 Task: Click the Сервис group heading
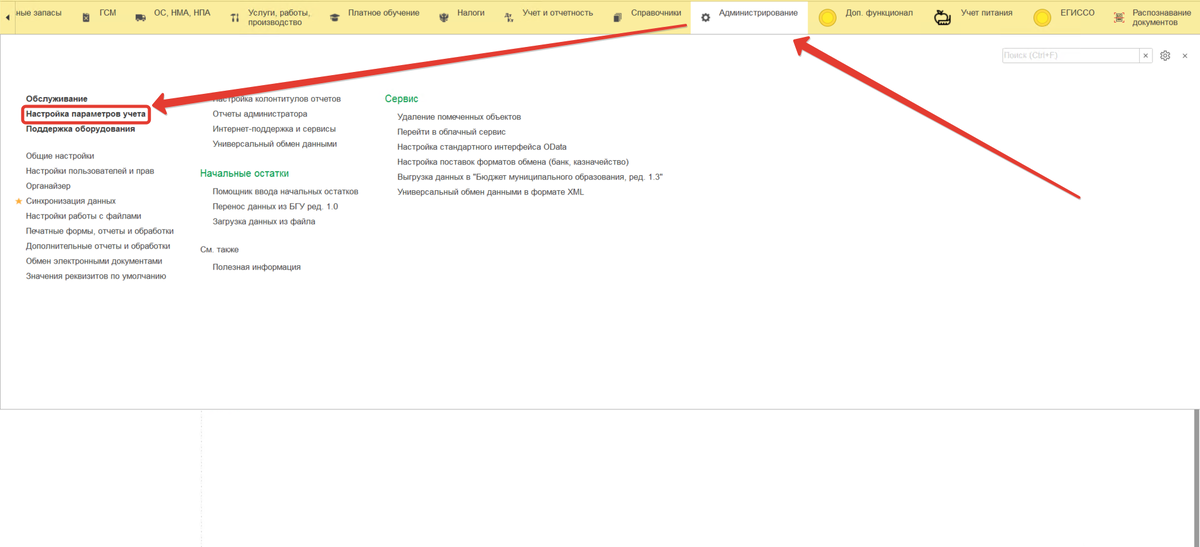(x=401, y=99)
